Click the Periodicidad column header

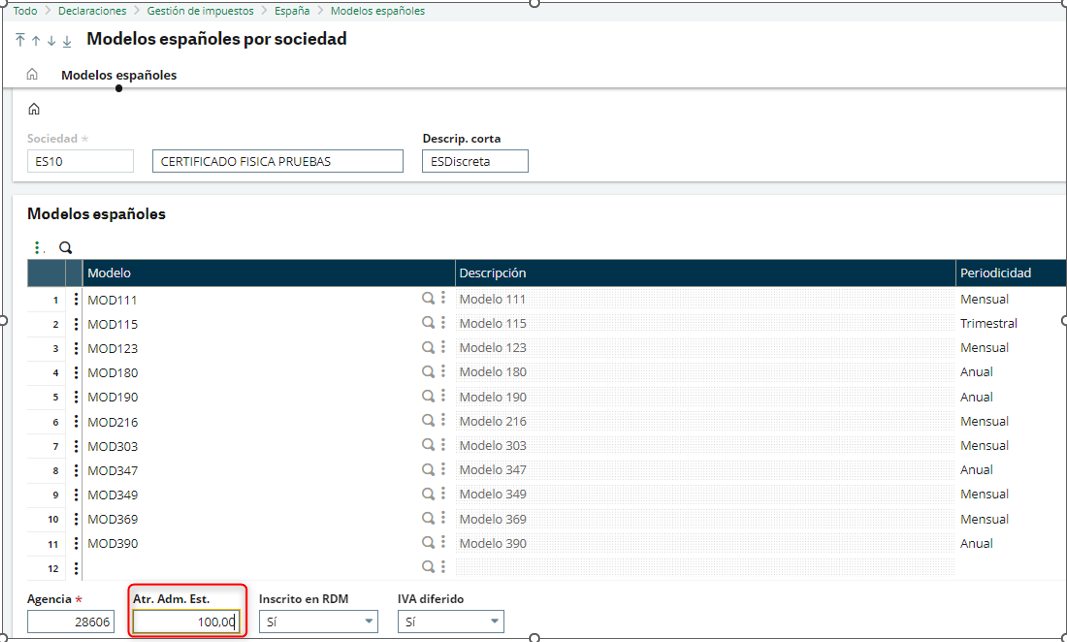(x=1011, y=273)
